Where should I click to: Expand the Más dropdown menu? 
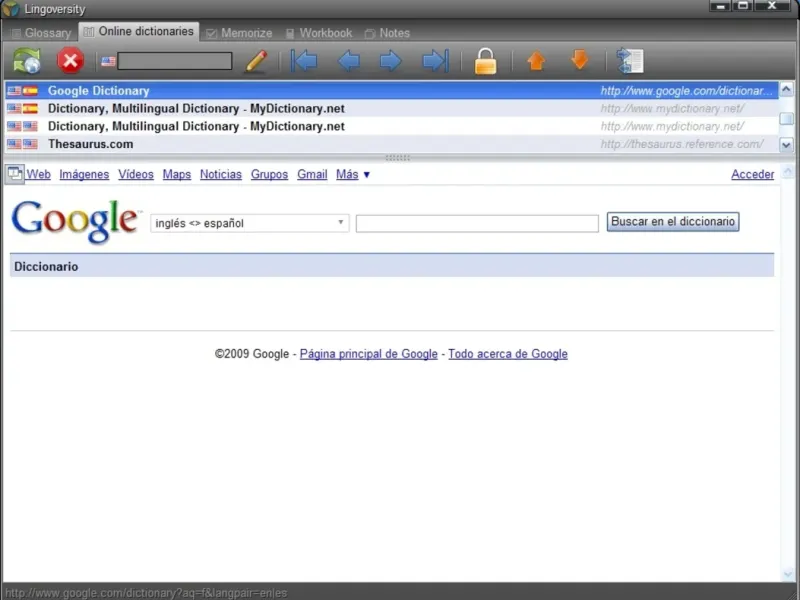point(353,174)
